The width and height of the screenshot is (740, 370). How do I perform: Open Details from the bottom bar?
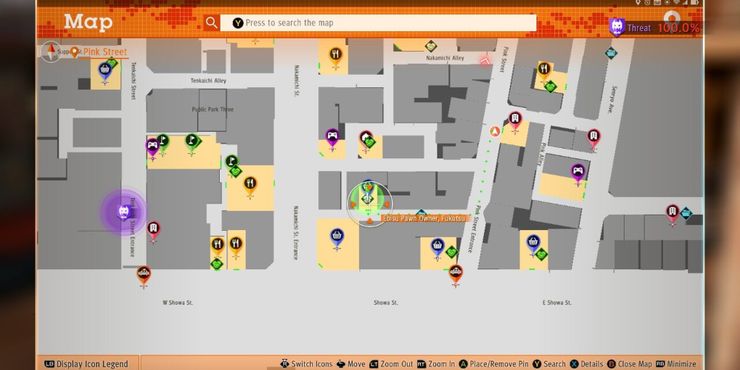click(x=586, y=364)
